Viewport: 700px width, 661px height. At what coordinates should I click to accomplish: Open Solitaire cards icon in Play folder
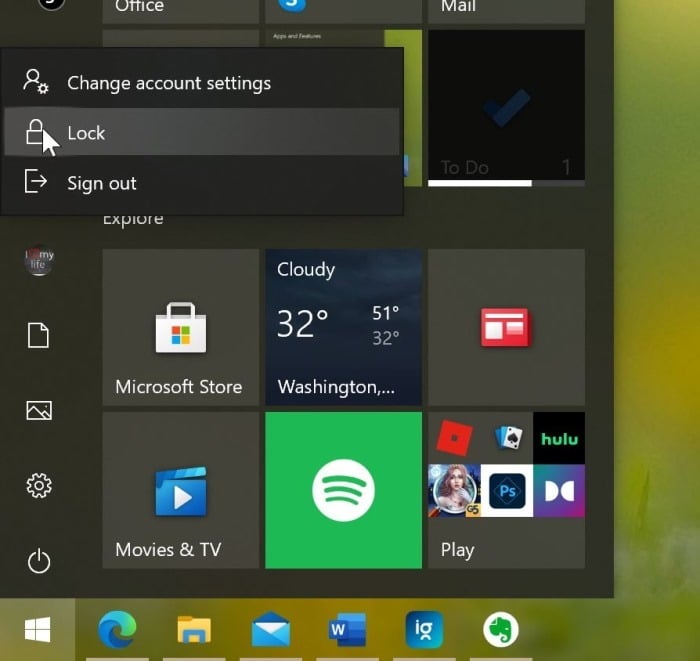[x=508, y=438]
